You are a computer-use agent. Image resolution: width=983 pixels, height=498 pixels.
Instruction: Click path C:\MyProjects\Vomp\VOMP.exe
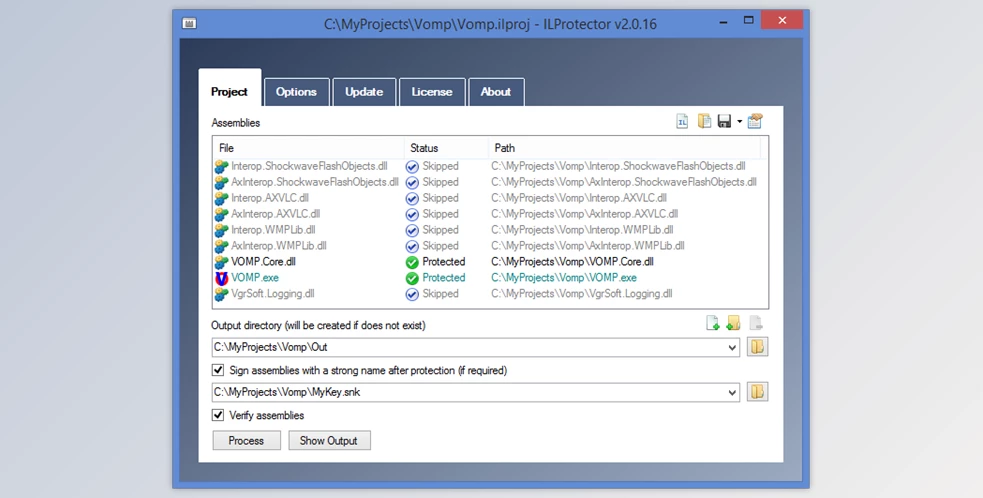tap(564, 278)
